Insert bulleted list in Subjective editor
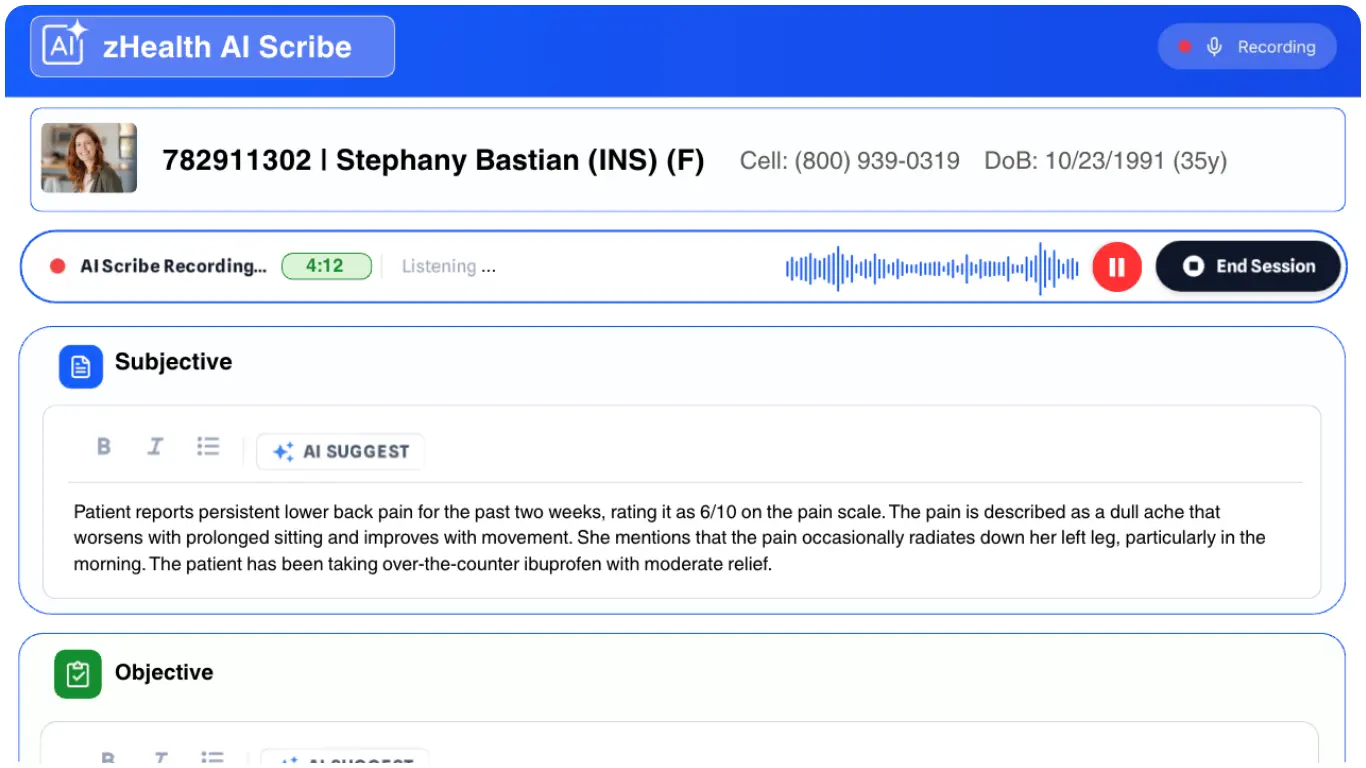1366x768 pixels. click(208, 447)
